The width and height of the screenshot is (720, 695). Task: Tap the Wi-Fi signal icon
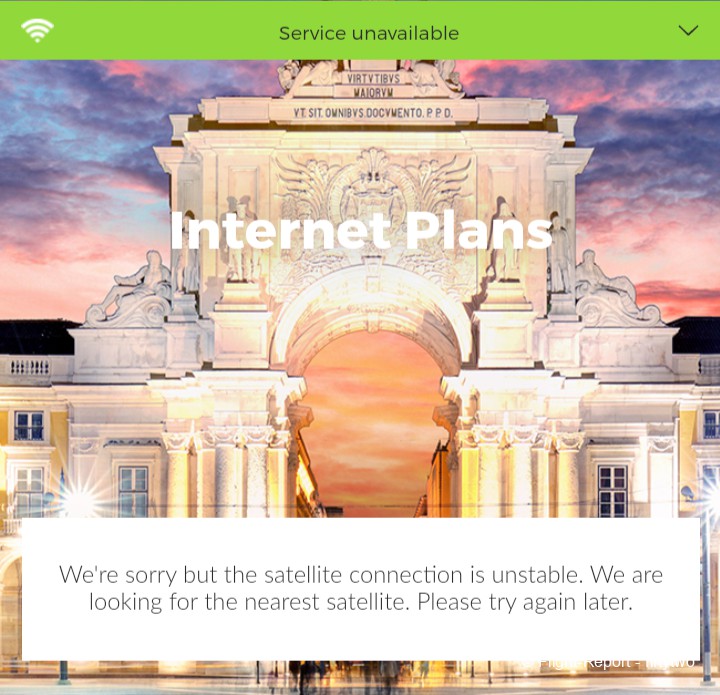click(x=37, y=30)
